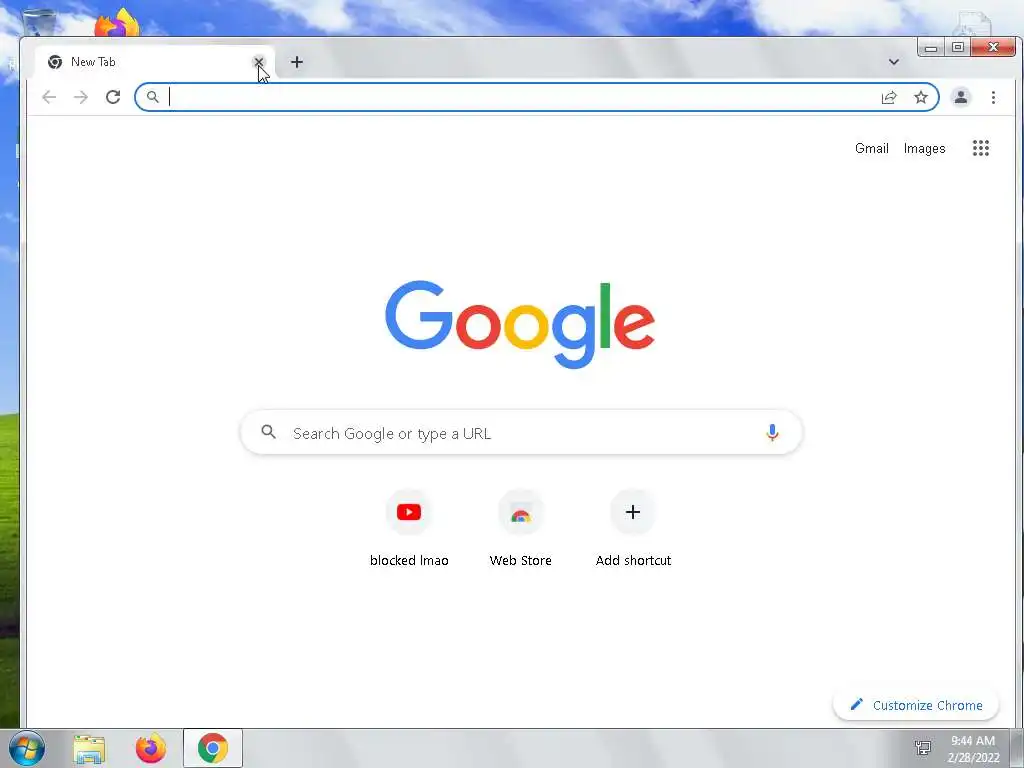Open the Google apps grid
This screenshot has width=1024, height=768.
(981, 148)
